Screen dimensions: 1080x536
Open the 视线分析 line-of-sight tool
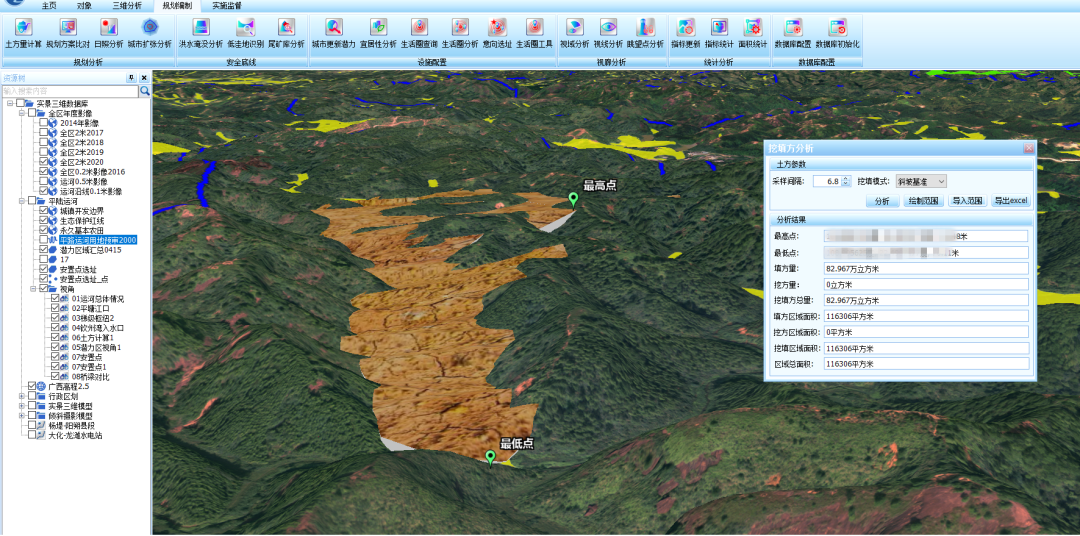[x=608, y=33]
